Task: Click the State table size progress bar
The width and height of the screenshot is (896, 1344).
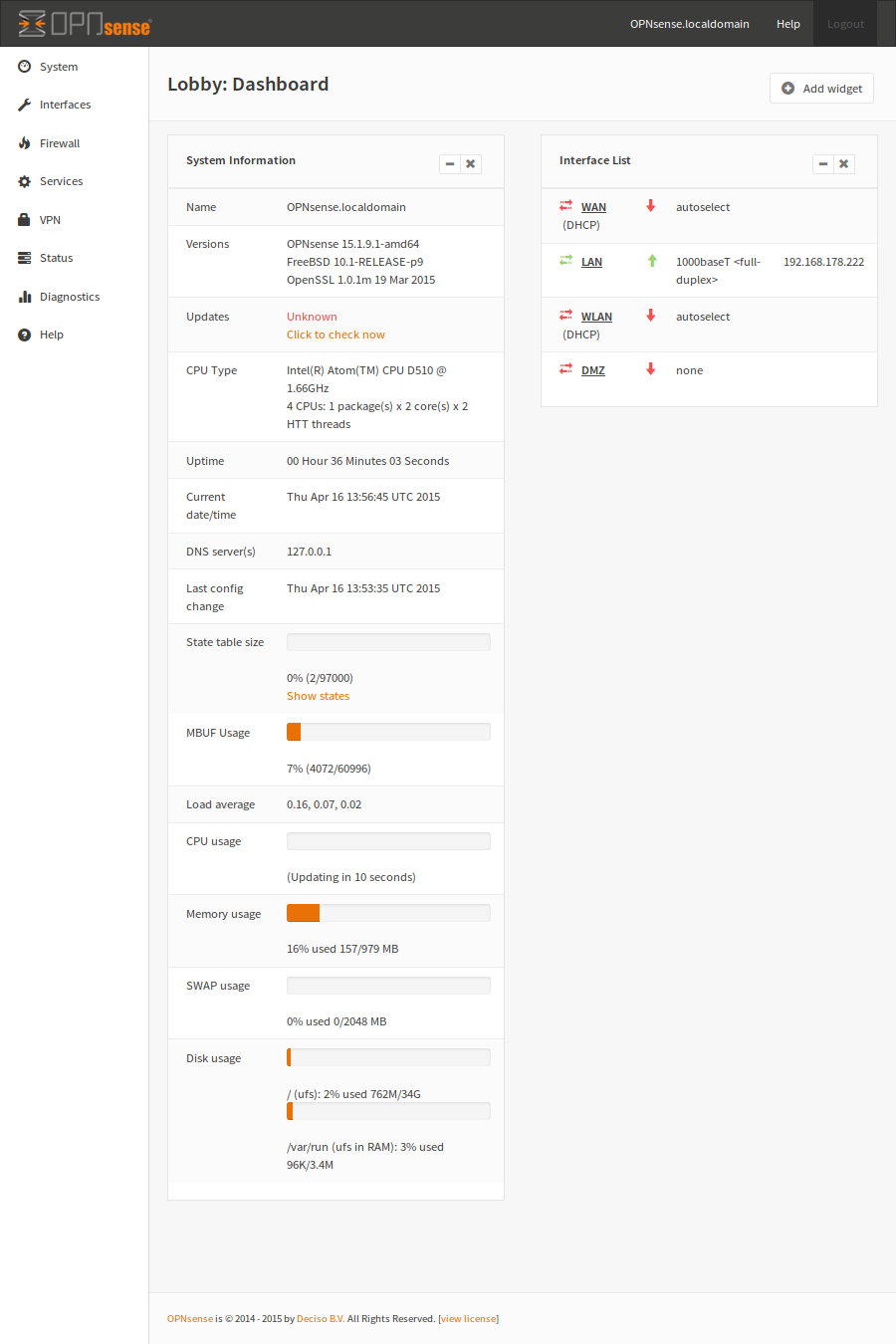Action: click(388, 642)
